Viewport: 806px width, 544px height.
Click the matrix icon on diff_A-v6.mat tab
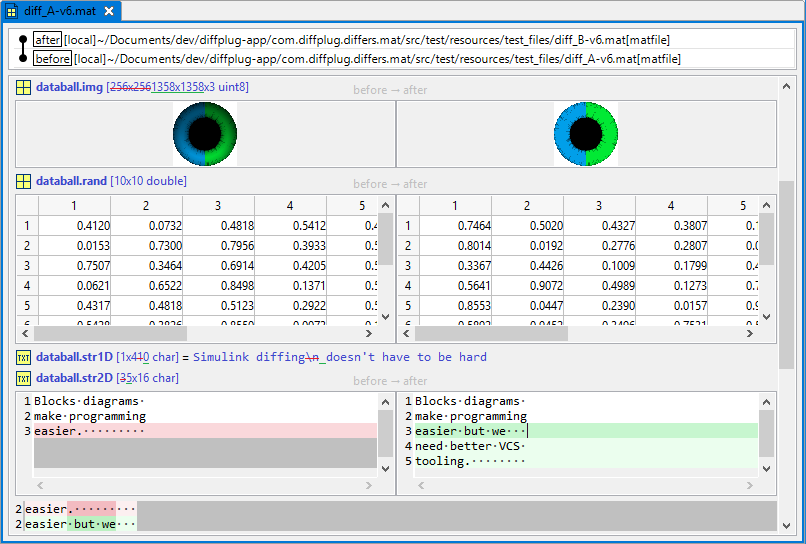point(12,11)
